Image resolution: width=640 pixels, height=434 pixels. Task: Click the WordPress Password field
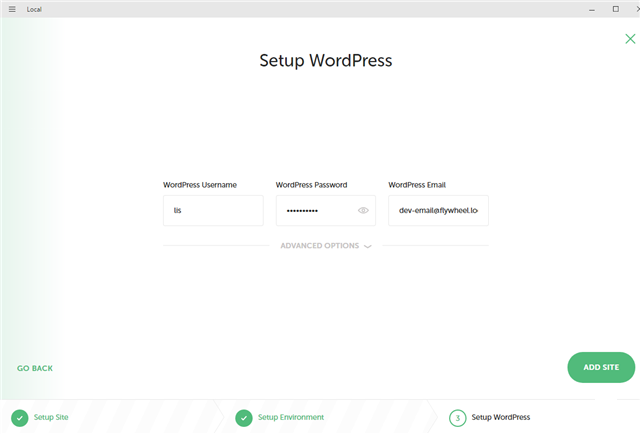click(326, 211)
